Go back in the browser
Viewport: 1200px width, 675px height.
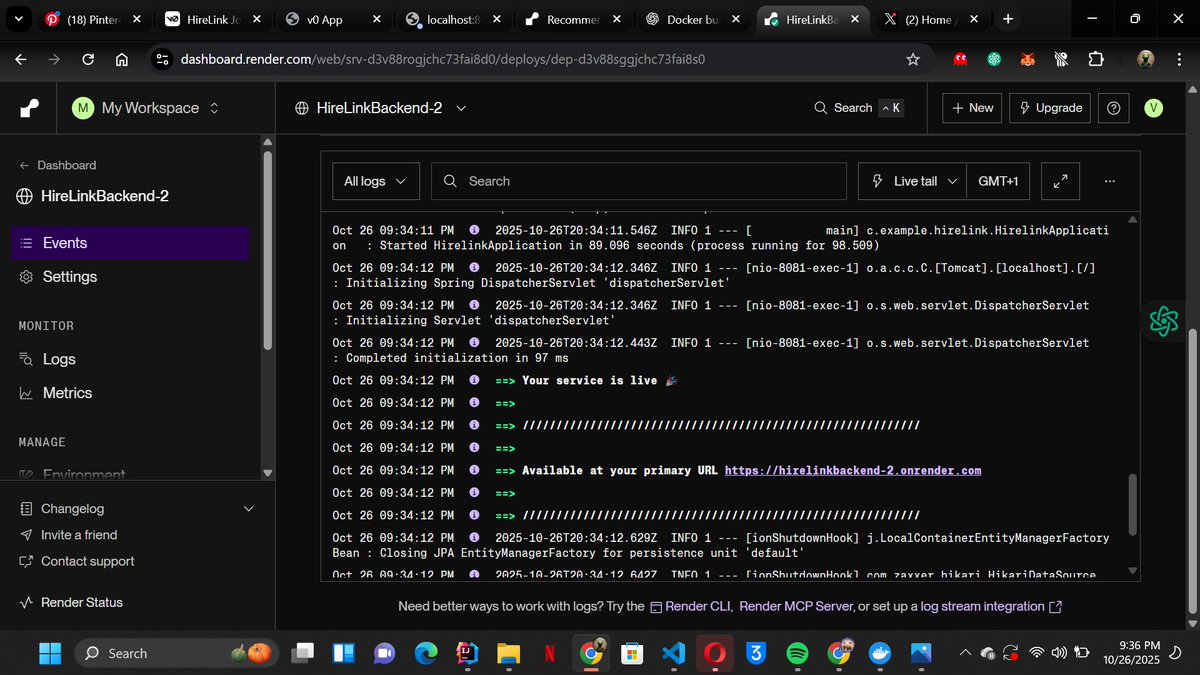[x=21, y=60]
